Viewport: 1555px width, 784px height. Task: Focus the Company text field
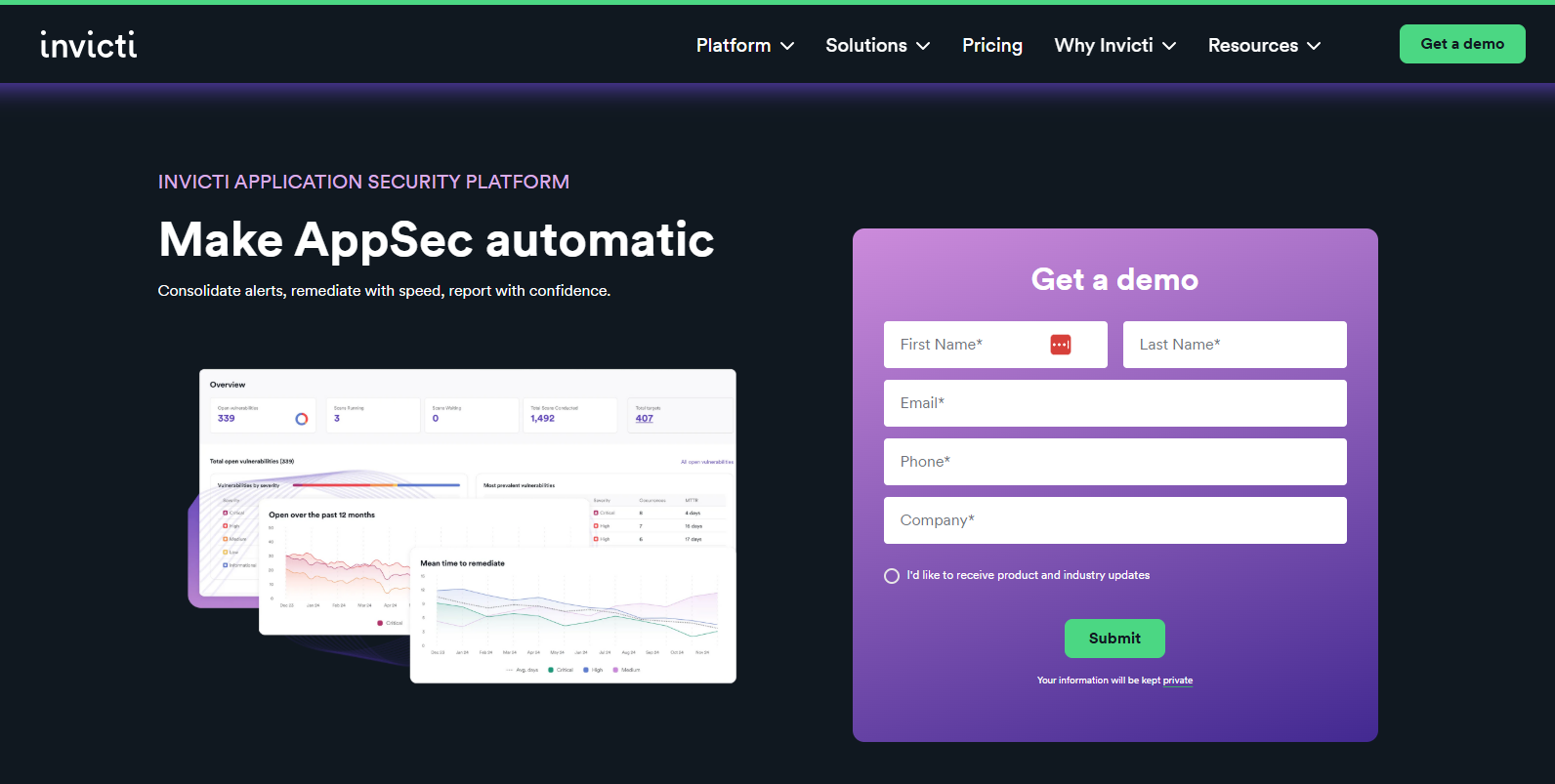[x=1114, y=520]
